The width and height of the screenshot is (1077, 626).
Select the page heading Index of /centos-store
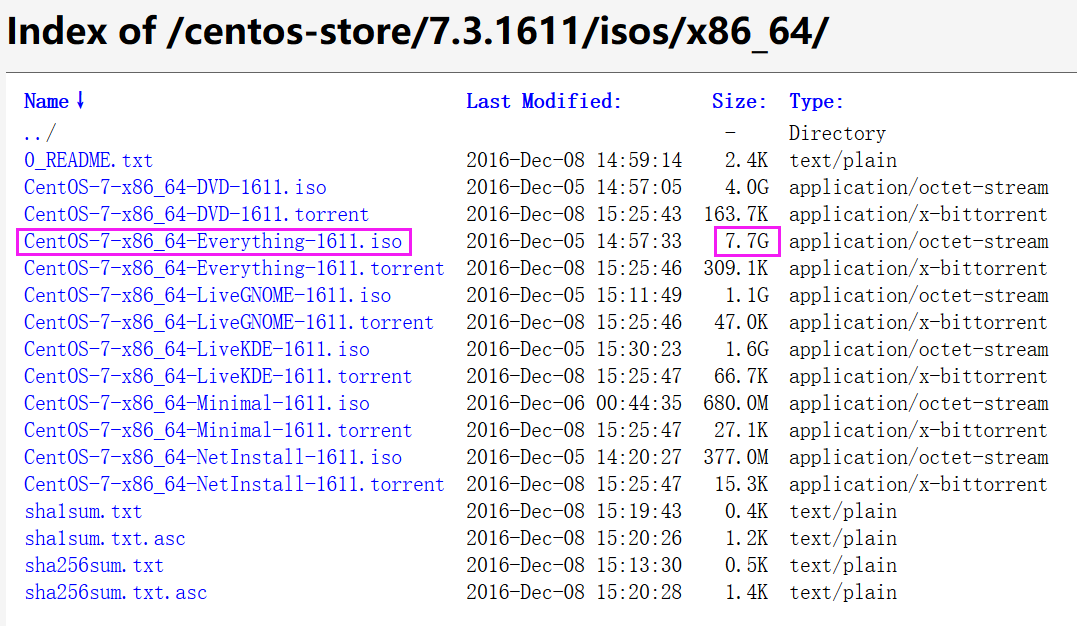[418, 32]
